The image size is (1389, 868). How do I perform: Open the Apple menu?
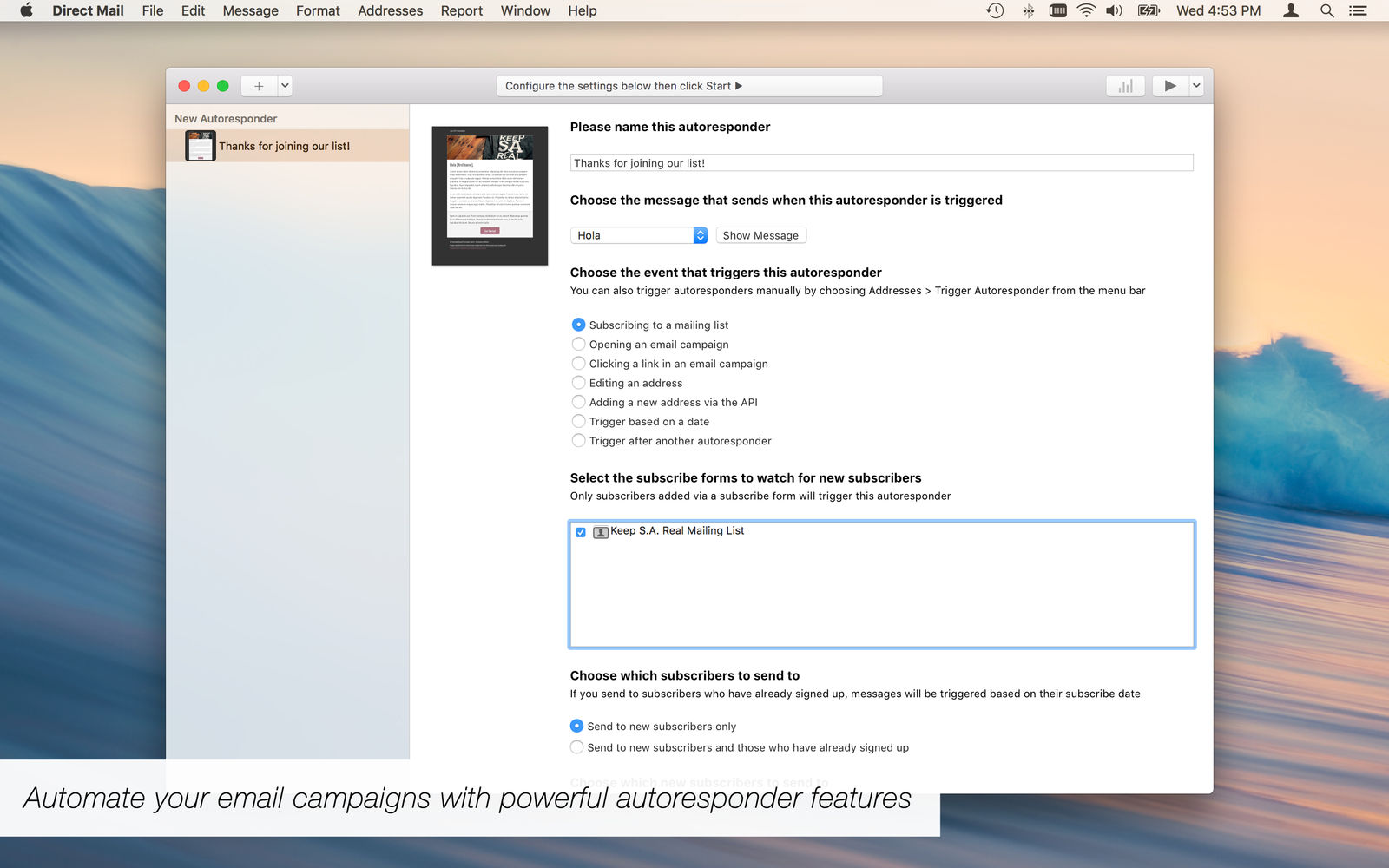[26, 10]
